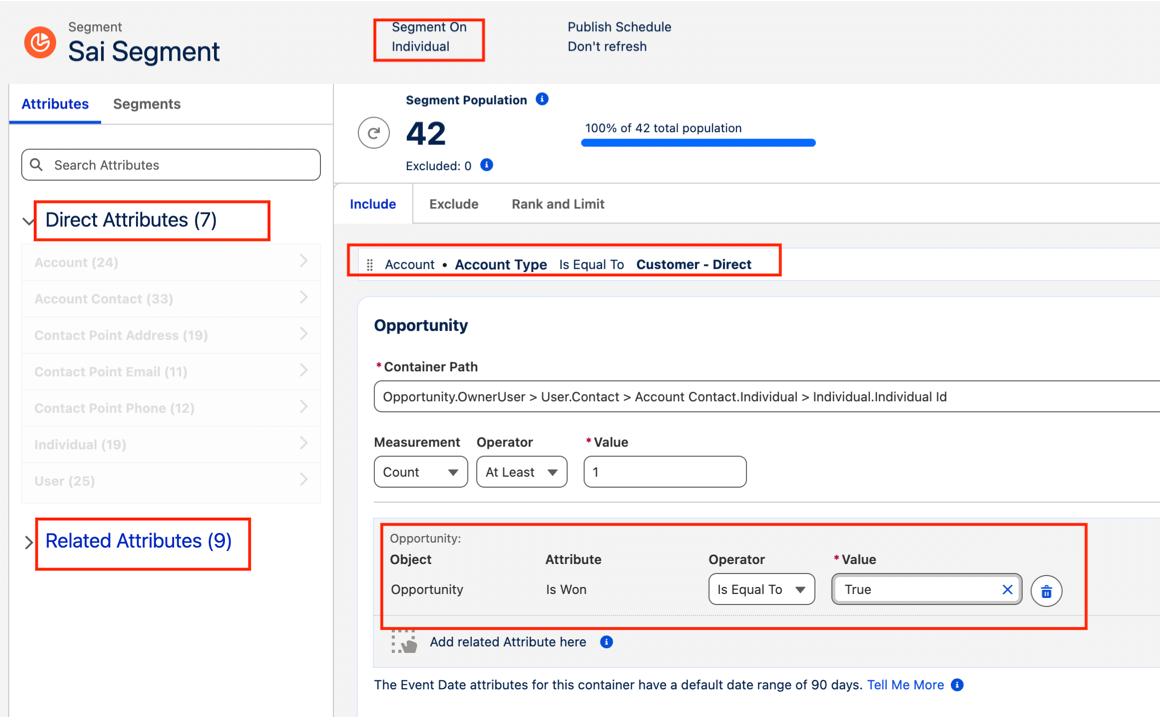1161x717 pixels.
Task: Follow the Tell Me More link
Action: (906, 685)
